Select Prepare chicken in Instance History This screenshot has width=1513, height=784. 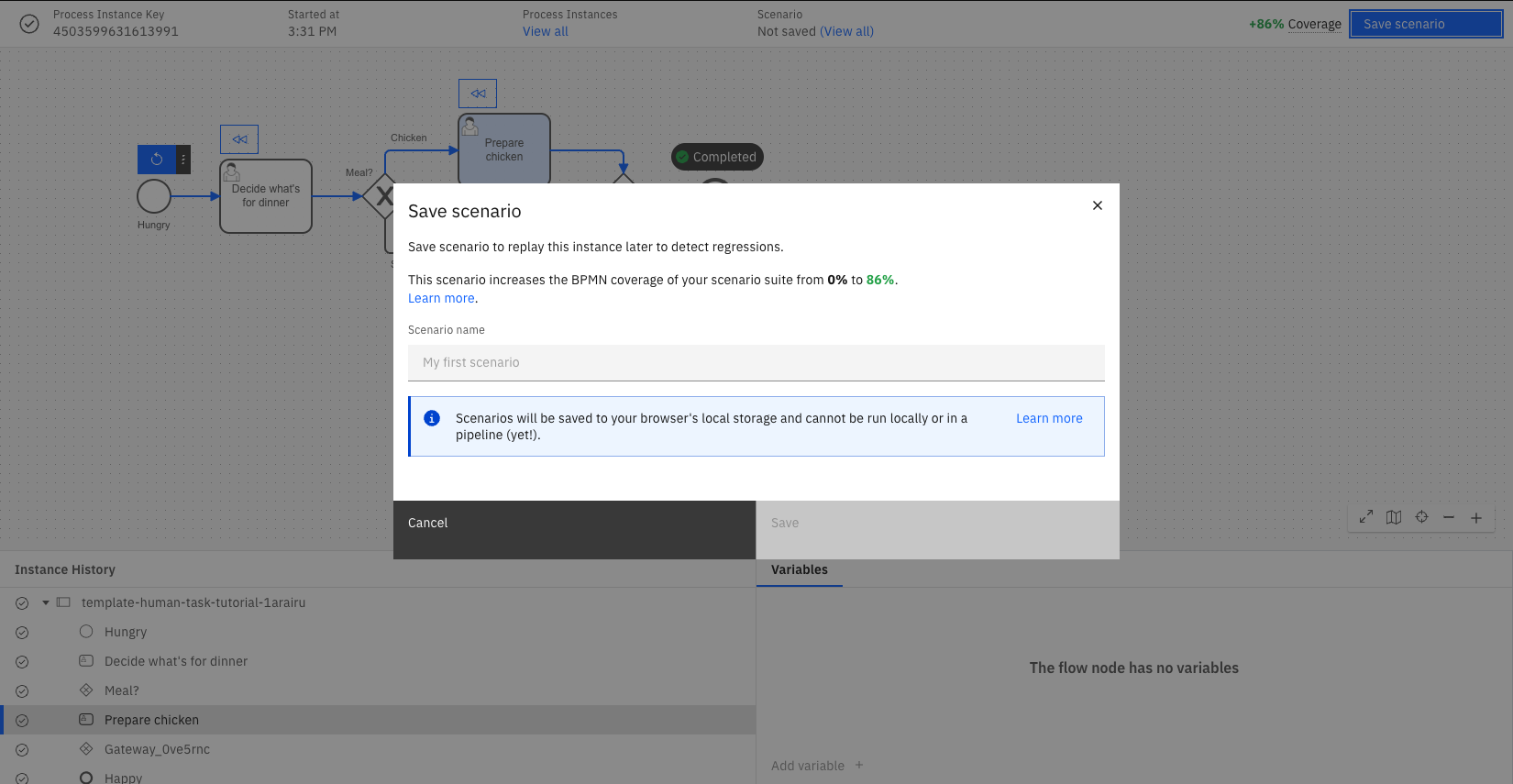[151, 720]
